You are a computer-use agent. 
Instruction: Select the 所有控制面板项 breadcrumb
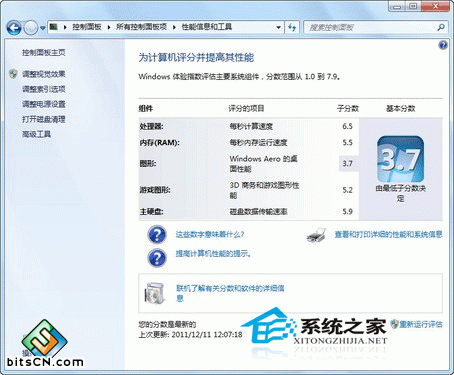coord(141,27)
